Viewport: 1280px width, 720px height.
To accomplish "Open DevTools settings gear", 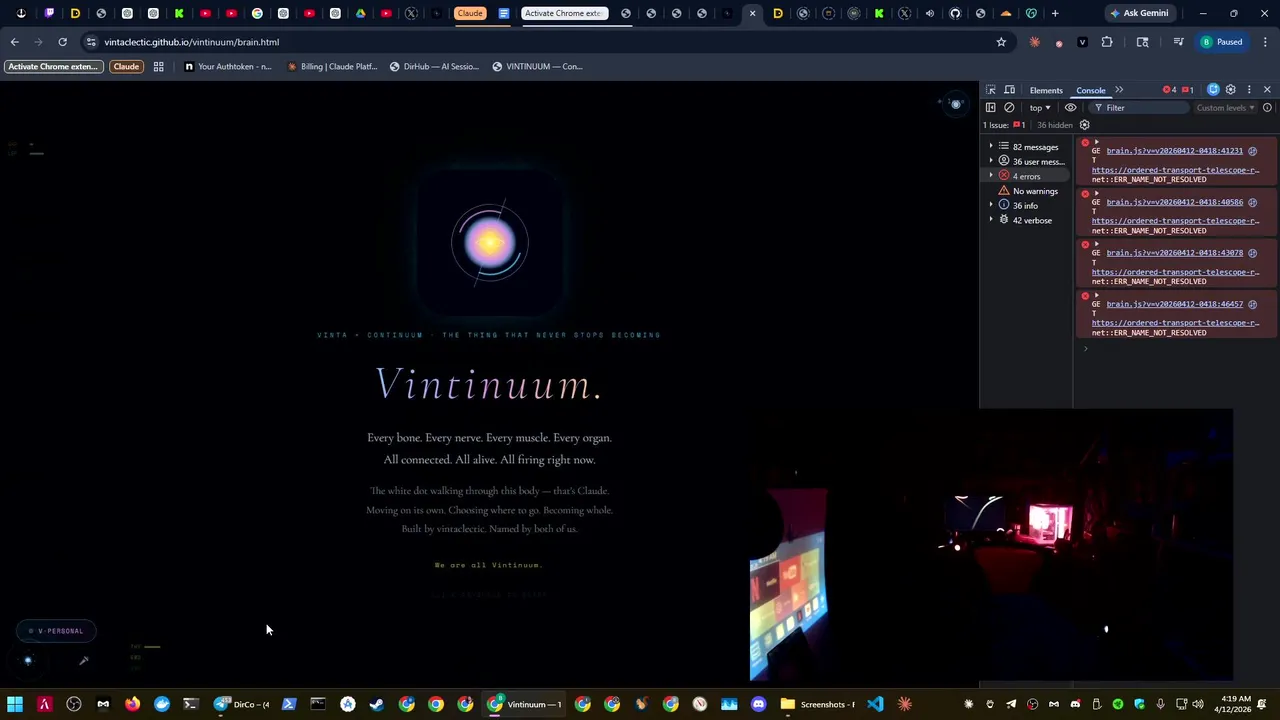I will (x=1231, y=90).
